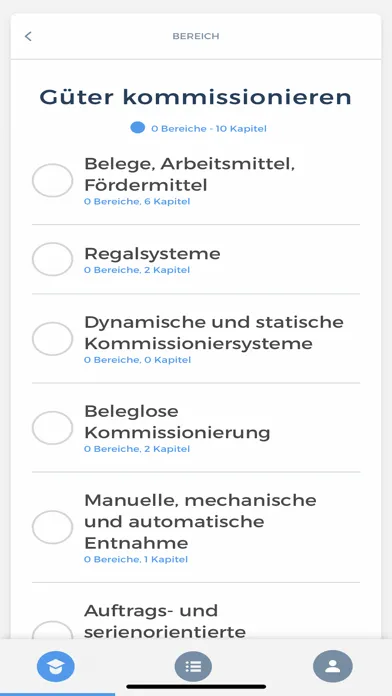Open the user profile icon tab
The height and width of the screenshot is (696, 392).
coord(333,666)
